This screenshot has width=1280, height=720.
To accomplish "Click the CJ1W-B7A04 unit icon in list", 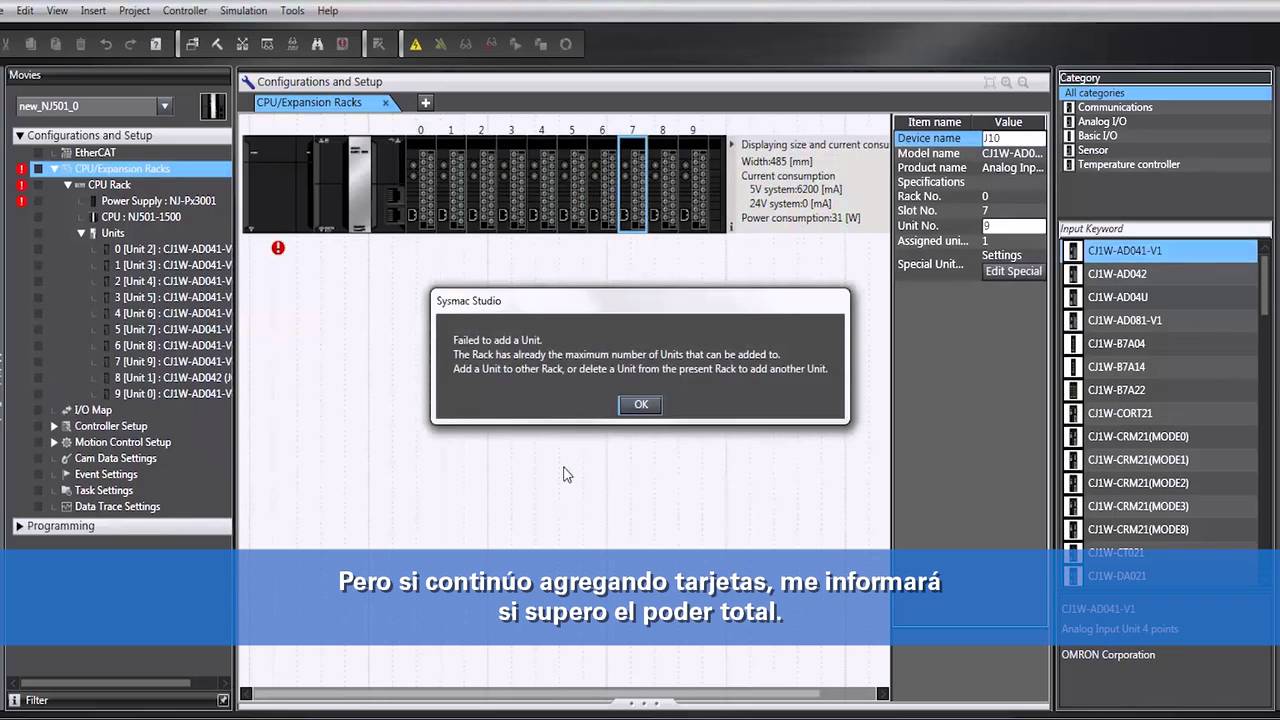I will click(1073, 343).
